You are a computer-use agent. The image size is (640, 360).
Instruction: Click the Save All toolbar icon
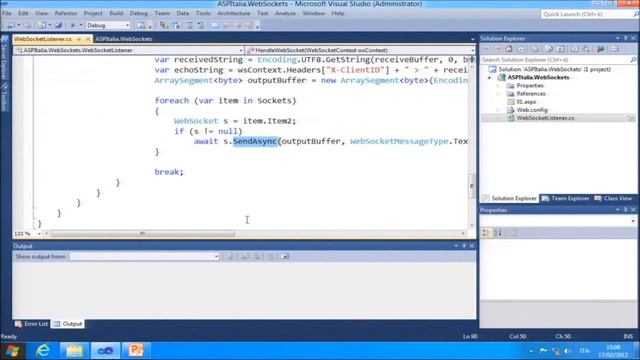tap(58, 25)
